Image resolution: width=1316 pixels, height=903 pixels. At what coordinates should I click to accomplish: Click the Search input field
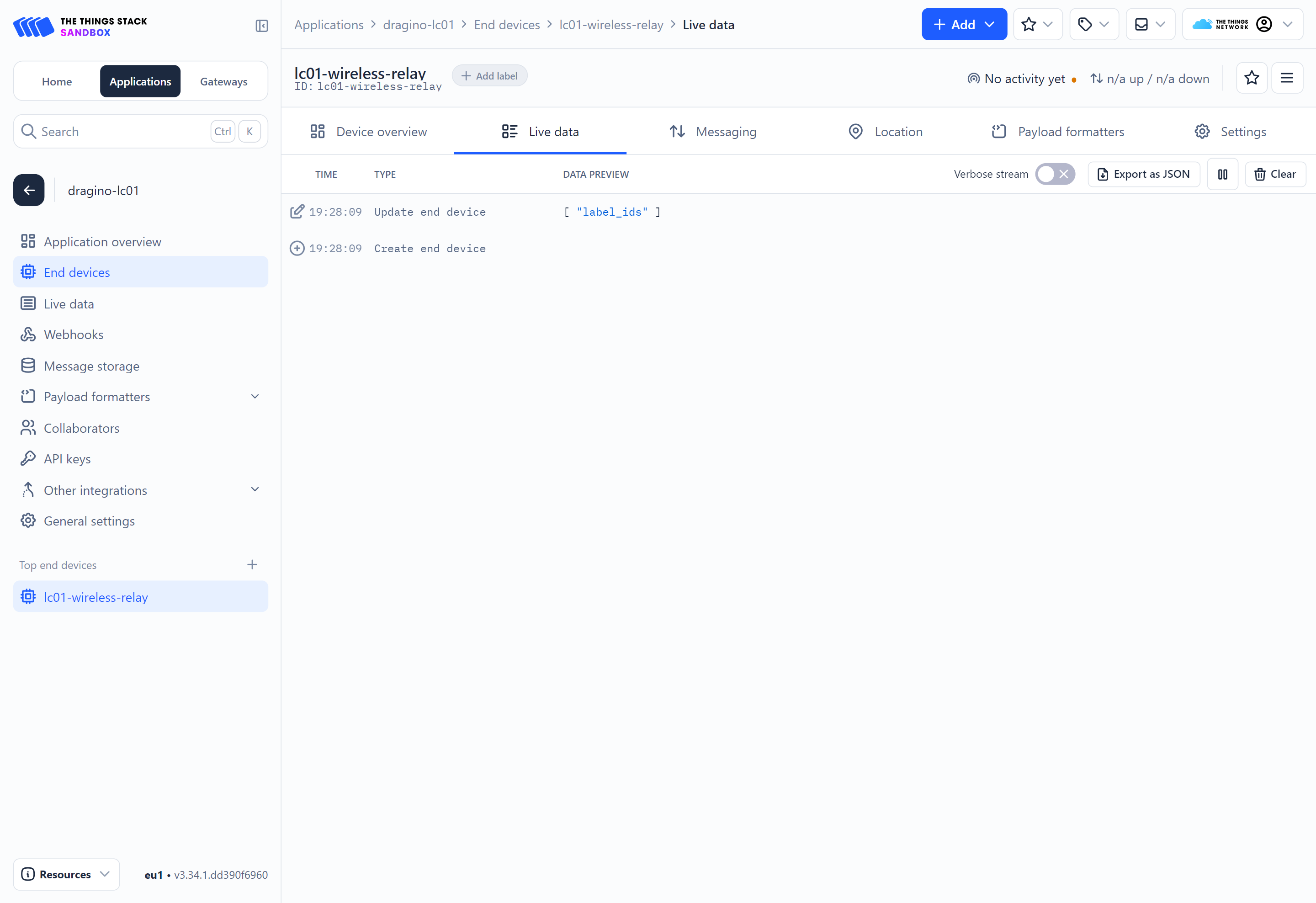click(x=122, y=131)
